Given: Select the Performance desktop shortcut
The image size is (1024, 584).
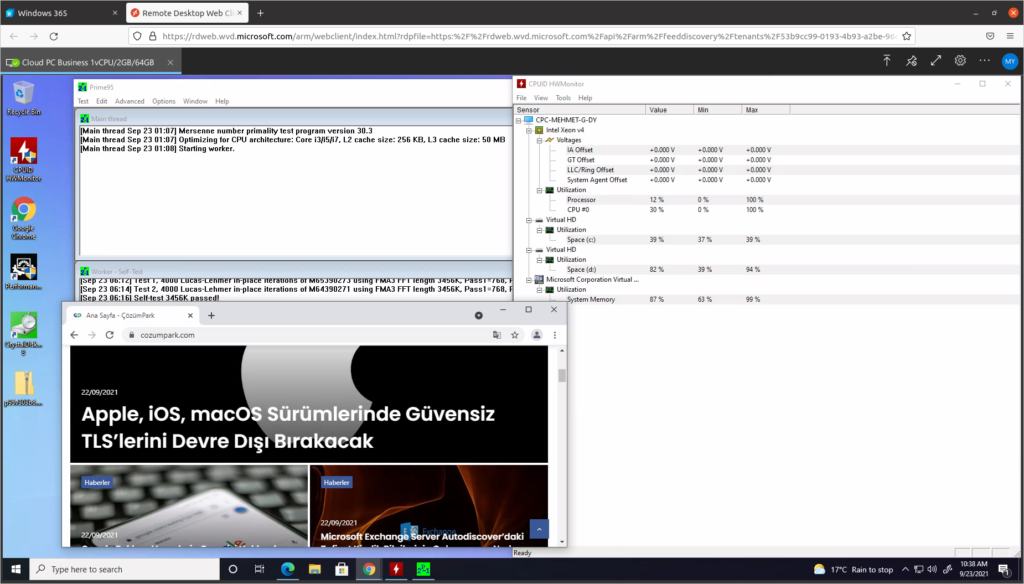Looking at the screenshot, I should pyautogui.click(x=24, y=272).
